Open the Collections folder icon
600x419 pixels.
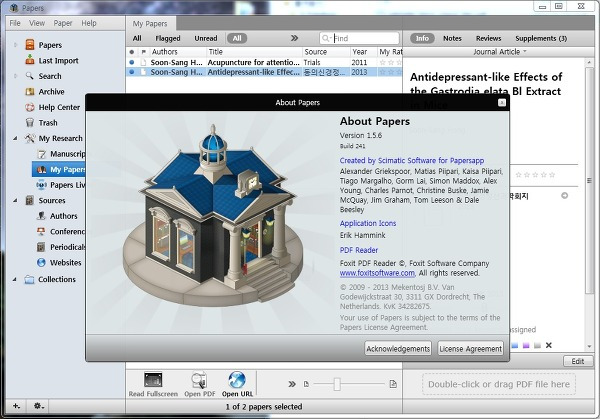coord(29,279)
